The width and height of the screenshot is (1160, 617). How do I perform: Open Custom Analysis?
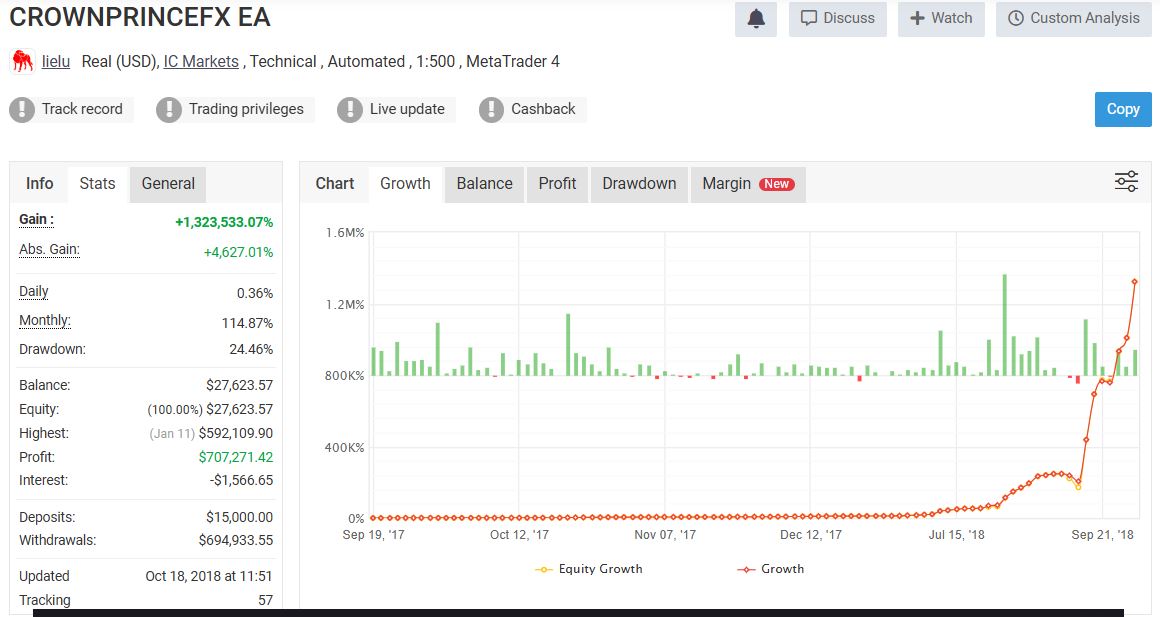tap(1073, 19)
